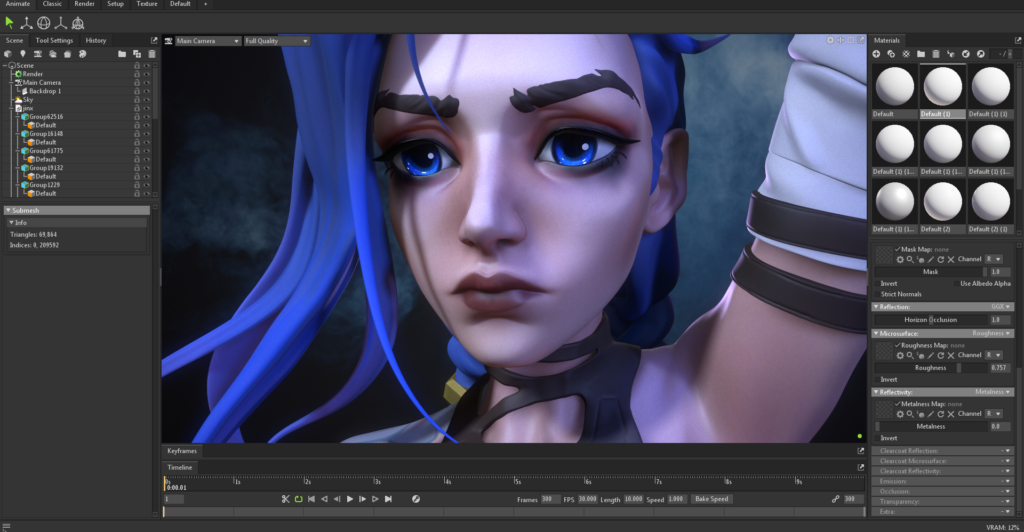Click the new folder icon in Scene panel
Viewport: 1024px width, 532px height.
122,53
